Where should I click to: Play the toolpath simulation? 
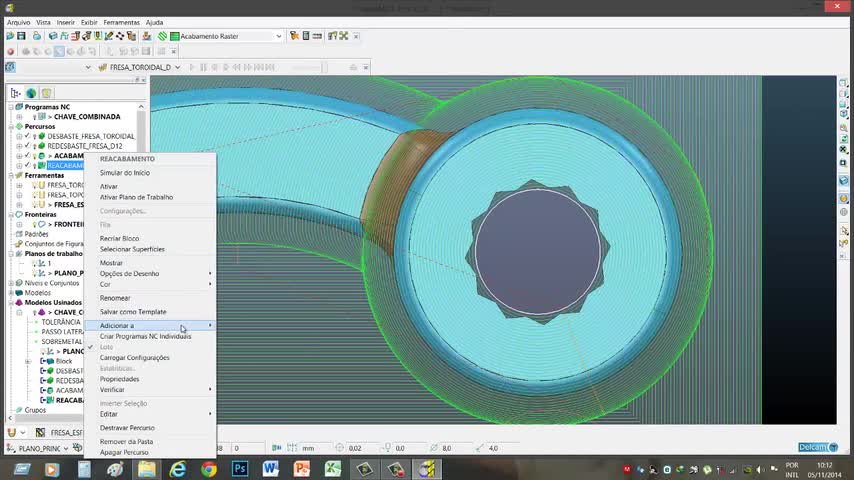click(192, 67)
